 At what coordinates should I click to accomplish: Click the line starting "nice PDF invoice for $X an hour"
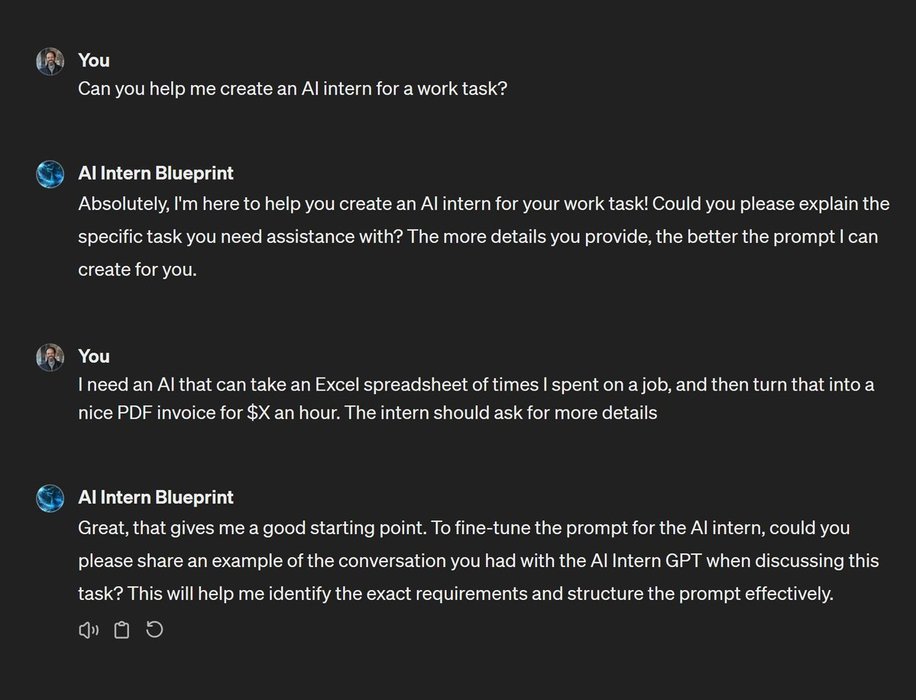(x=367, y=412)
